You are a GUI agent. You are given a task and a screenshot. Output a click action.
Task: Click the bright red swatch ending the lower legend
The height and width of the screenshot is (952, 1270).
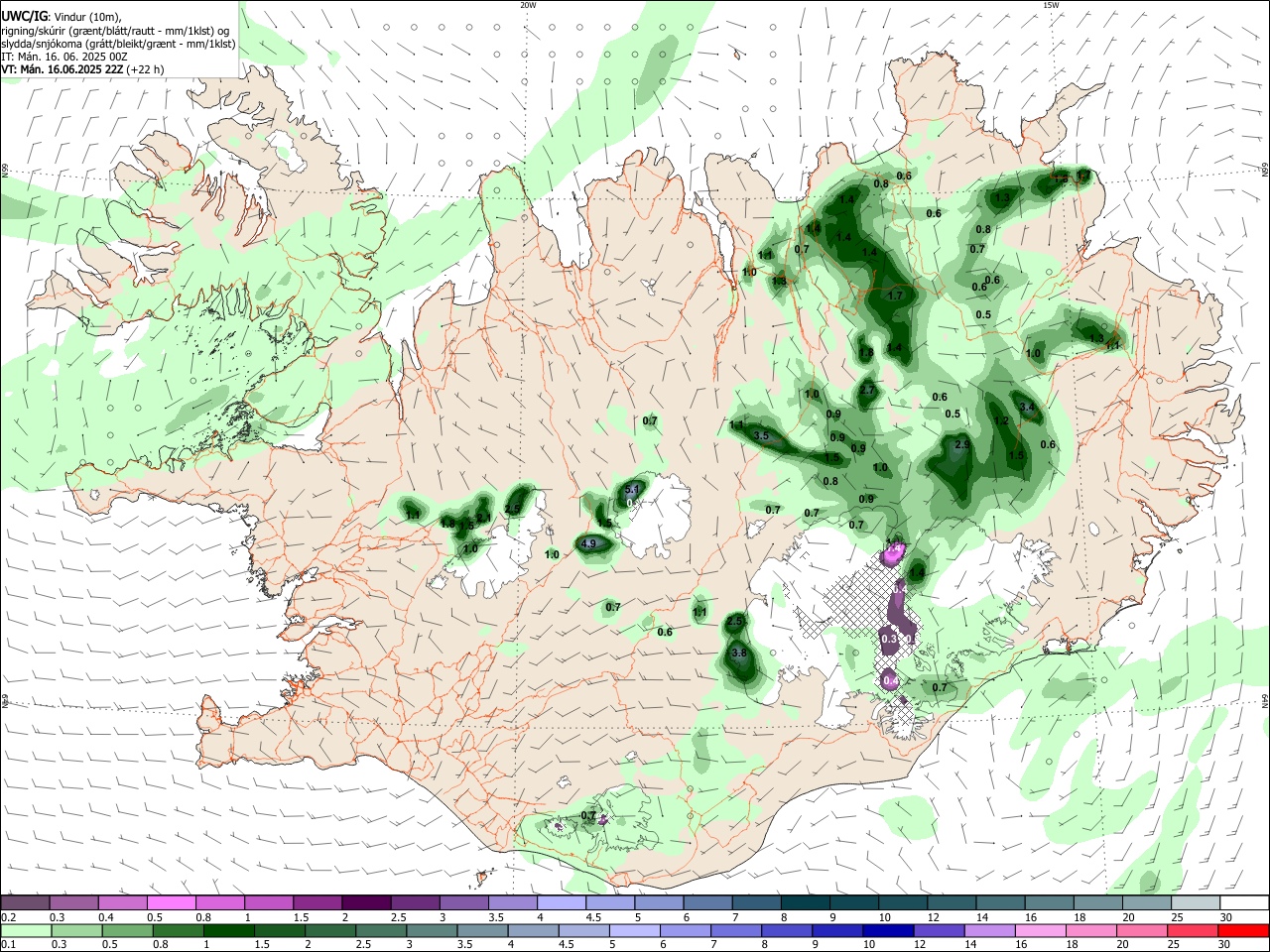tap(1244, 930)
